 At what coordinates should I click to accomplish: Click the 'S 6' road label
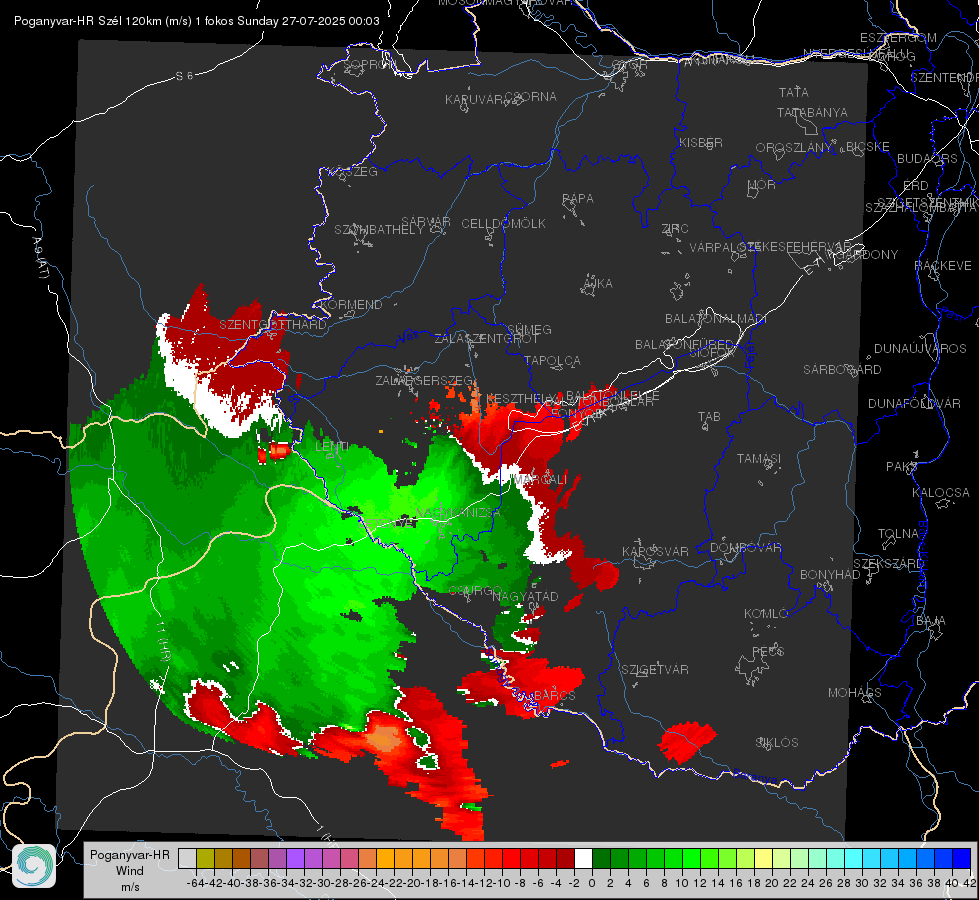184,76
